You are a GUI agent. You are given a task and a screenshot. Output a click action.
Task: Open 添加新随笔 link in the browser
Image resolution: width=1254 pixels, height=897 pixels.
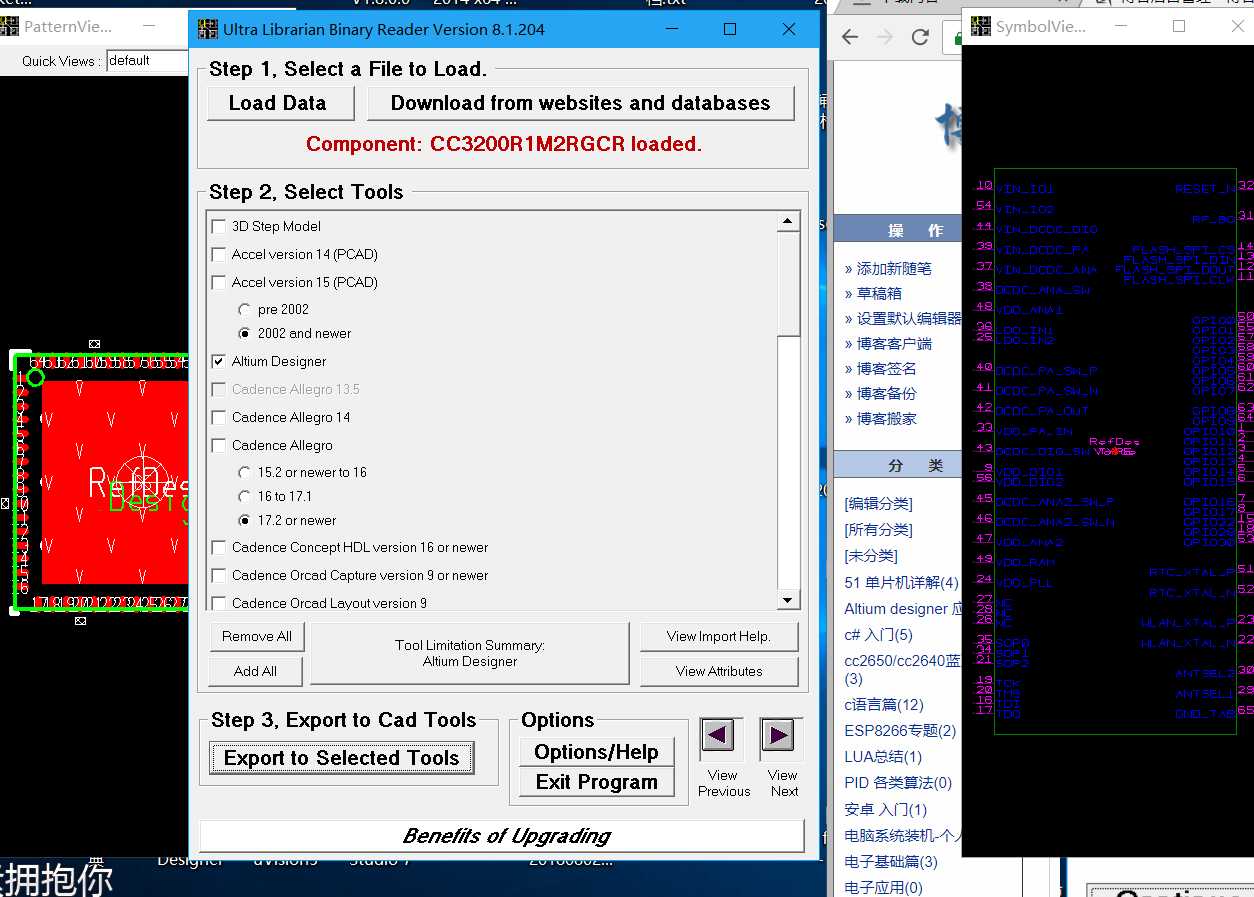894,268
